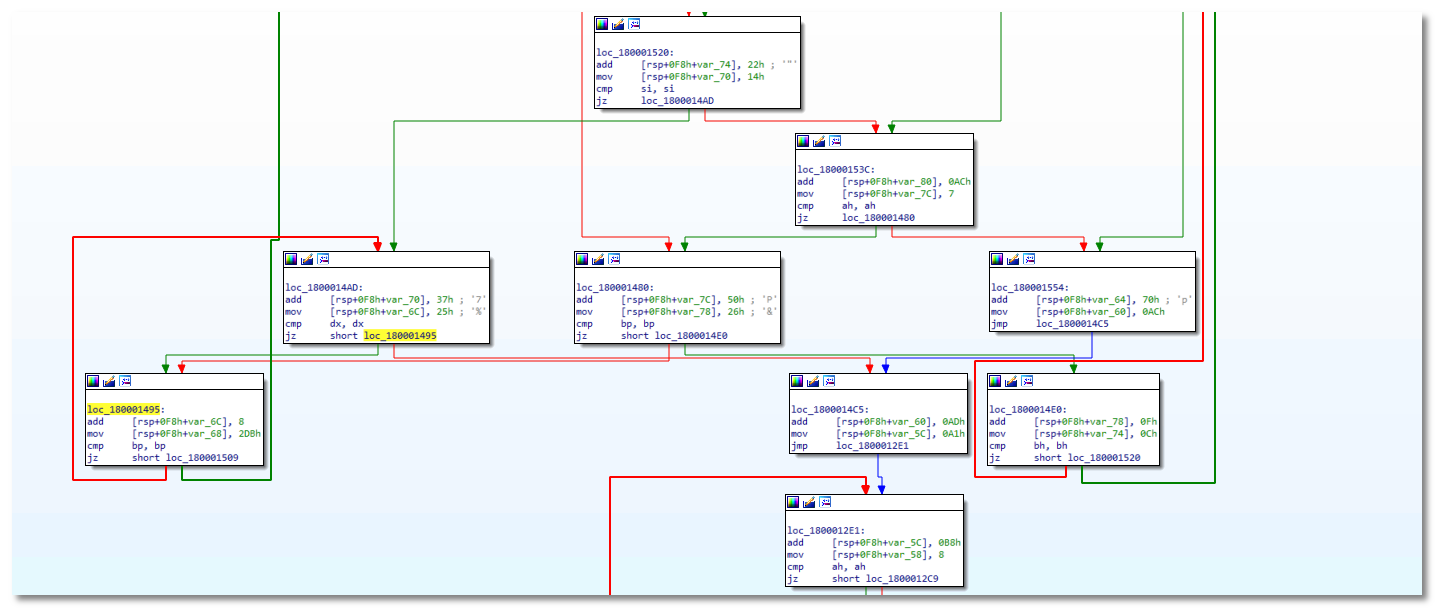Click edit icon on loc_18000153C block

pyautogui.click(x=820, y=141)
